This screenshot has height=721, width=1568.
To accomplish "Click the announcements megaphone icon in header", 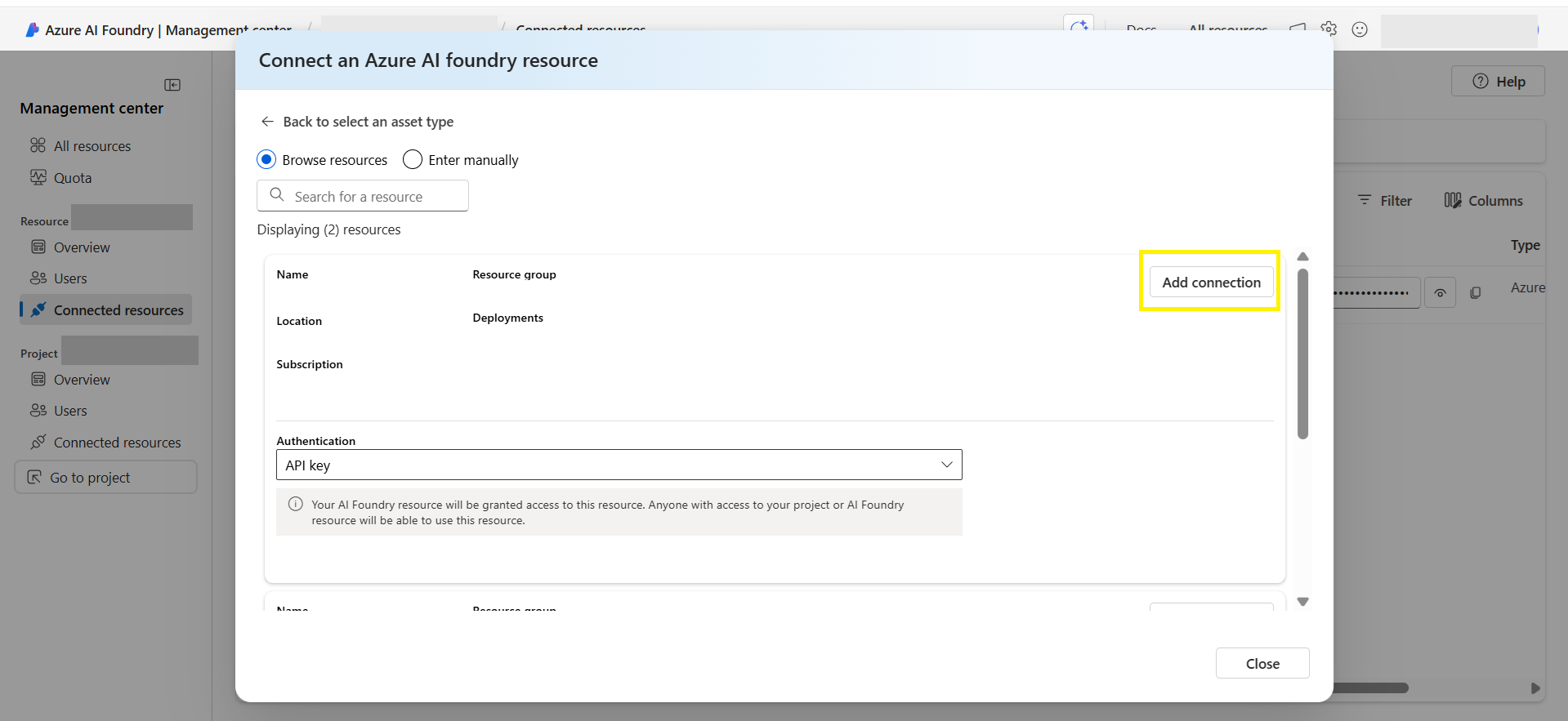I will (1298, 27).
